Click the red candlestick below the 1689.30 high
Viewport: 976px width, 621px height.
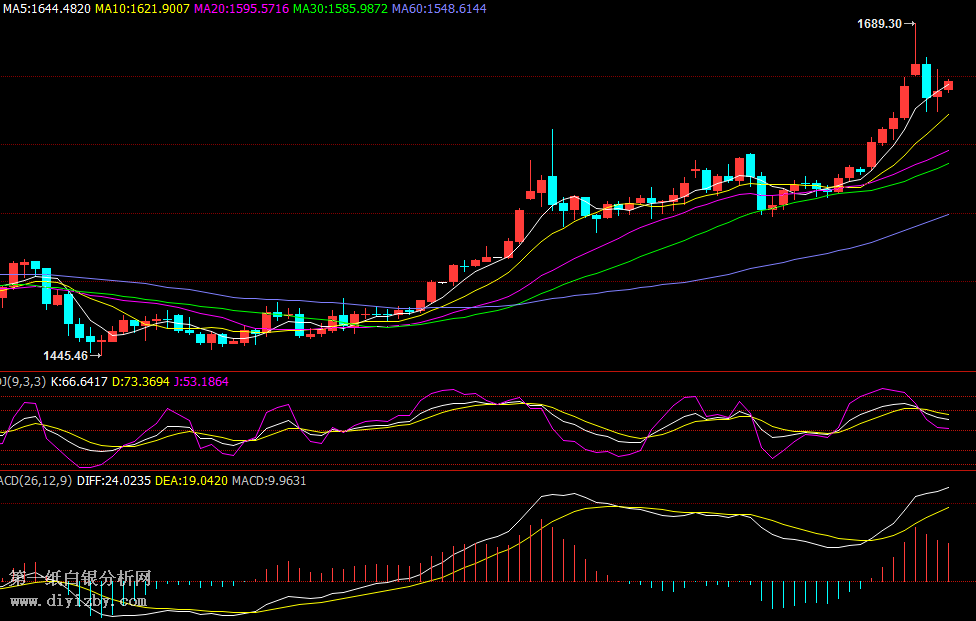pos(915,69)
